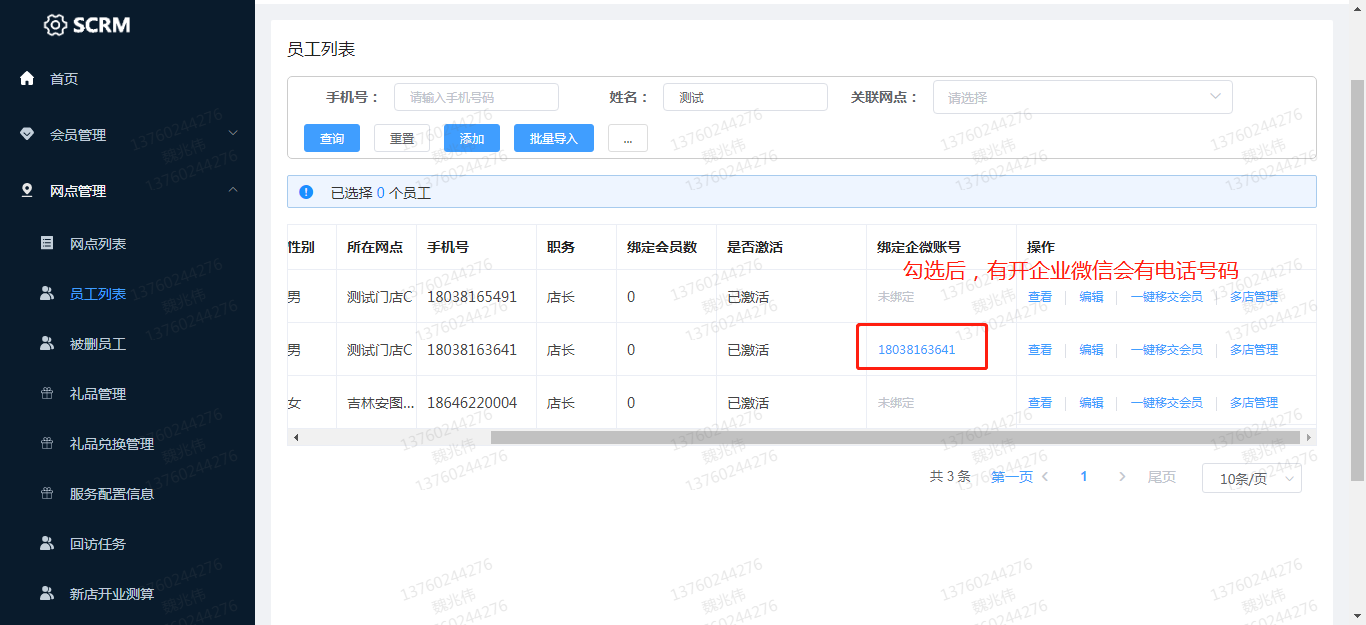Click 查看 for employee 18038163641
This screenshot has height=625, width=1366.
(1040, 350)
